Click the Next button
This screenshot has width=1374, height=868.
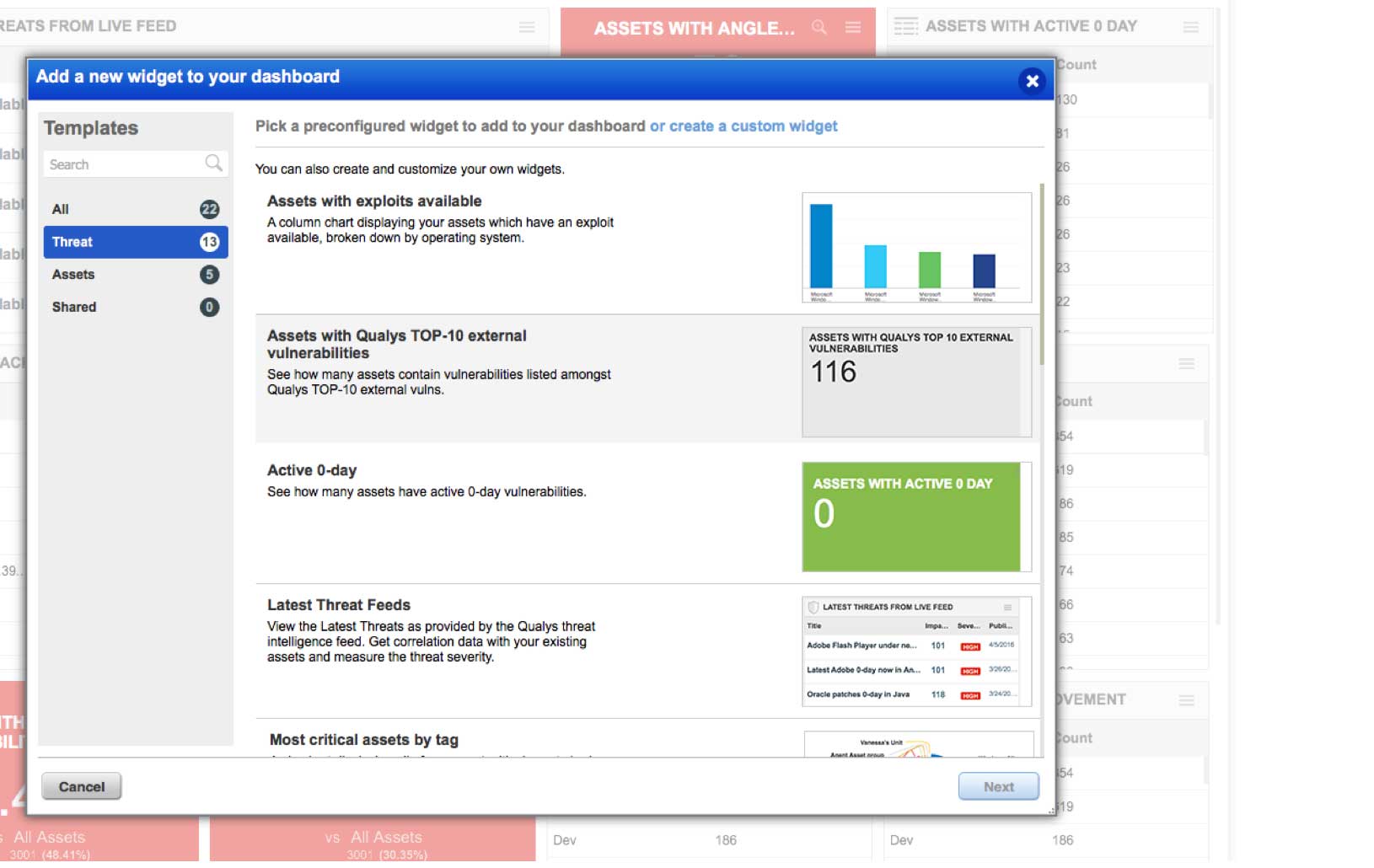tap(998, 786)
